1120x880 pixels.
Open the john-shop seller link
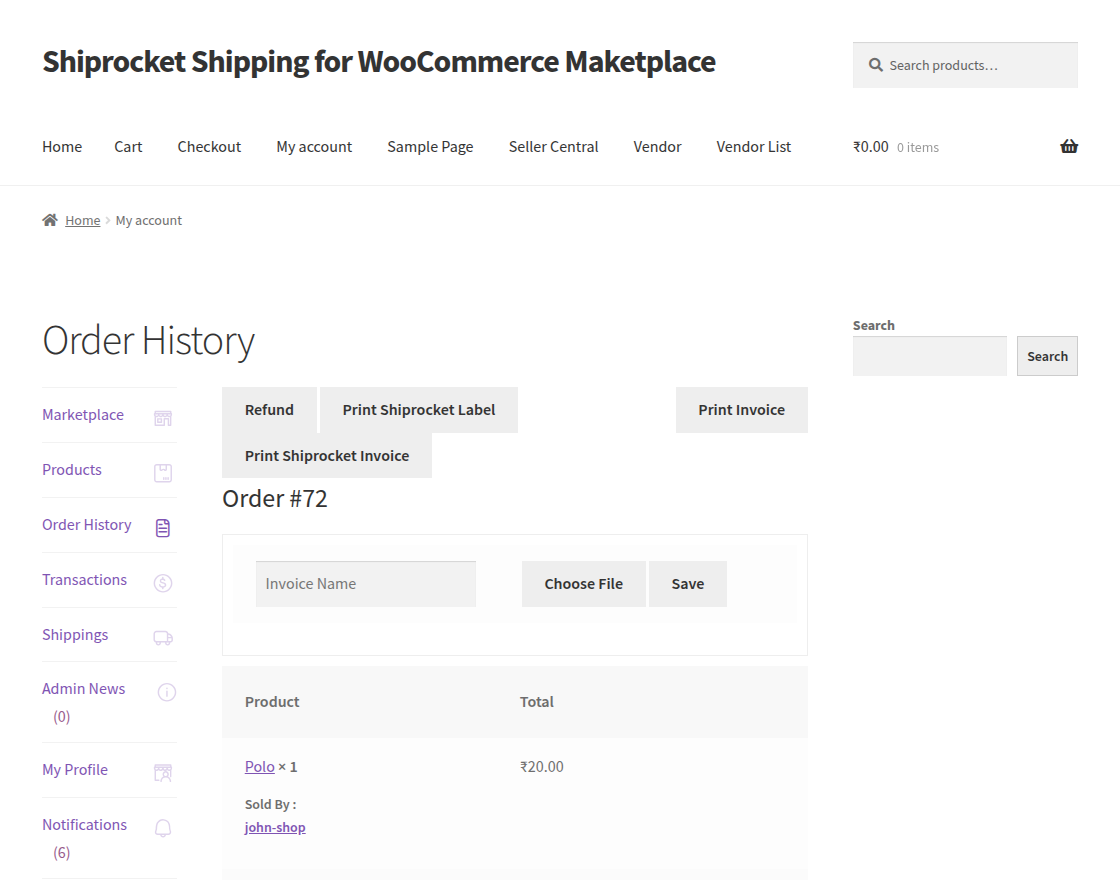pyautogui.click(x=275, y=827)
